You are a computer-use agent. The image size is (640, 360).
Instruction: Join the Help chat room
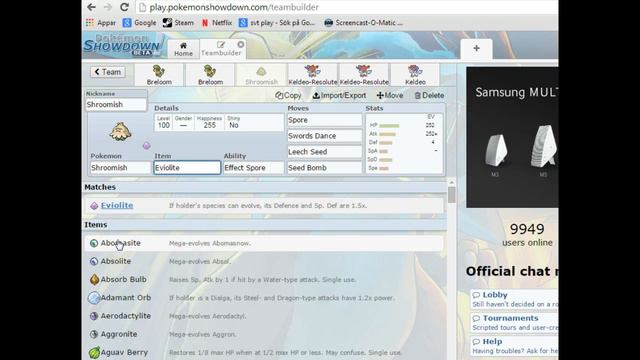[514, 346]
